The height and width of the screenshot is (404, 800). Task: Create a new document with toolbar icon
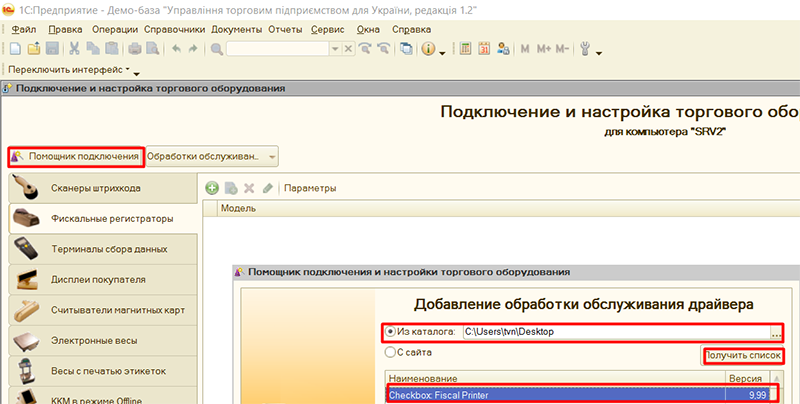tap(15, 49)
